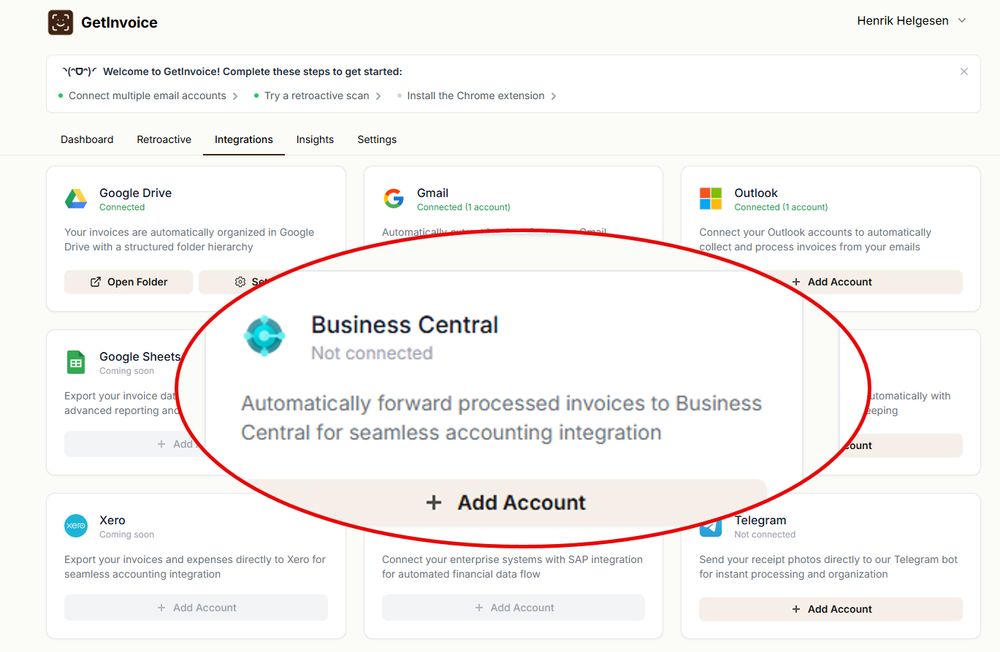Click the Google Sheets card title
This screenshot has width=1000, height=652.
click(140, 357)
